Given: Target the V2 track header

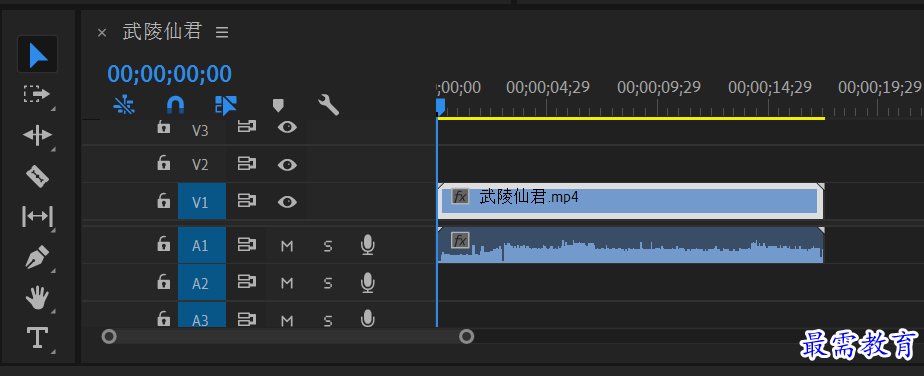Looking at the screenshot, I should pos(200,164).
